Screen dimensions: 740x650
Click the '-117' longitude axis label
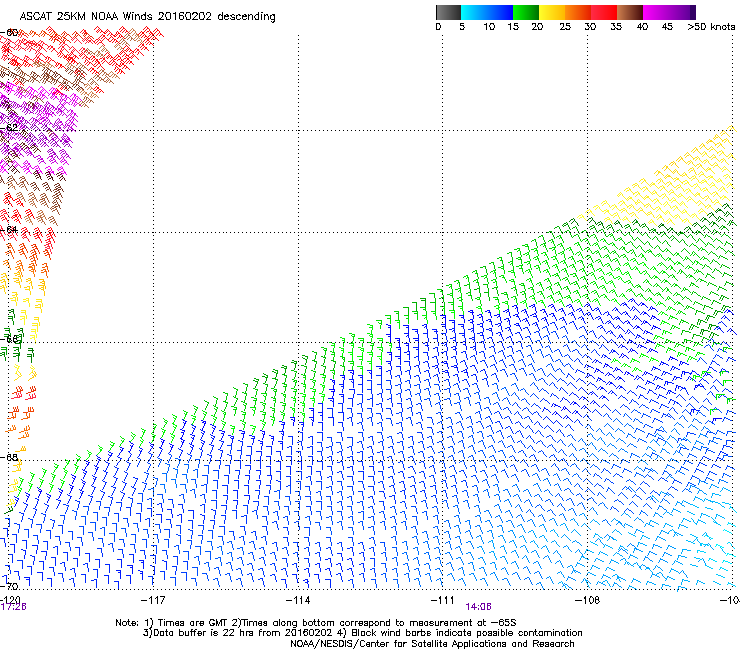click(153, 600)
